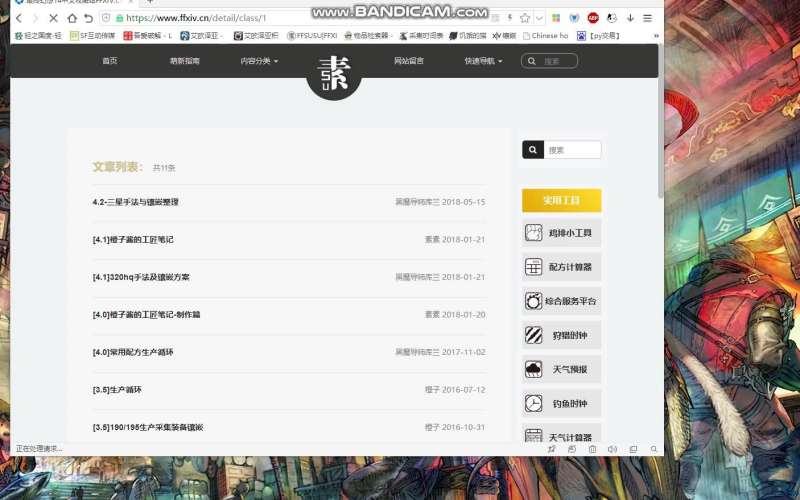The height and width of the screenshot is (500, 800).
Task: Click the pin icon in bottom status bar
Action: (x=552, y=449)
